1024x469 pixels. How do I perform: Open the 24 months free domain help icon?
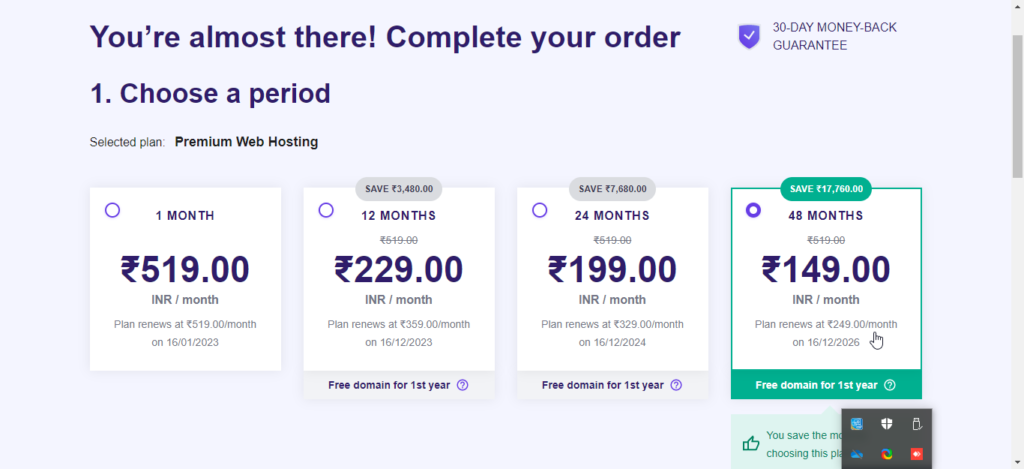[676, 385]
